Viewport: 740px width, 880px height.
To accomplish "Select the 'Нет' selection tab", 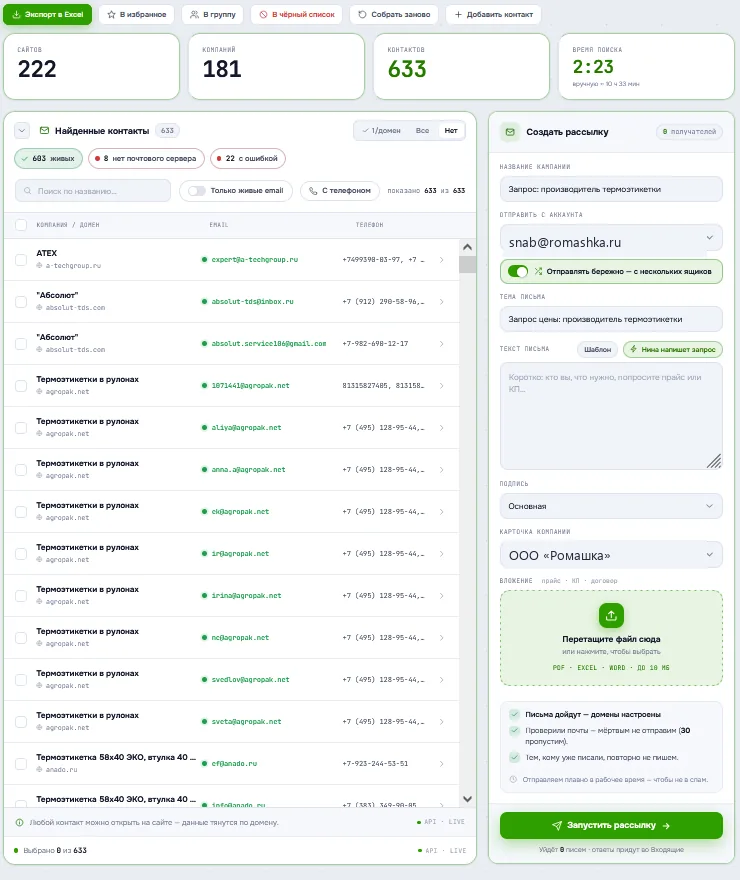I will coord(451,130).
